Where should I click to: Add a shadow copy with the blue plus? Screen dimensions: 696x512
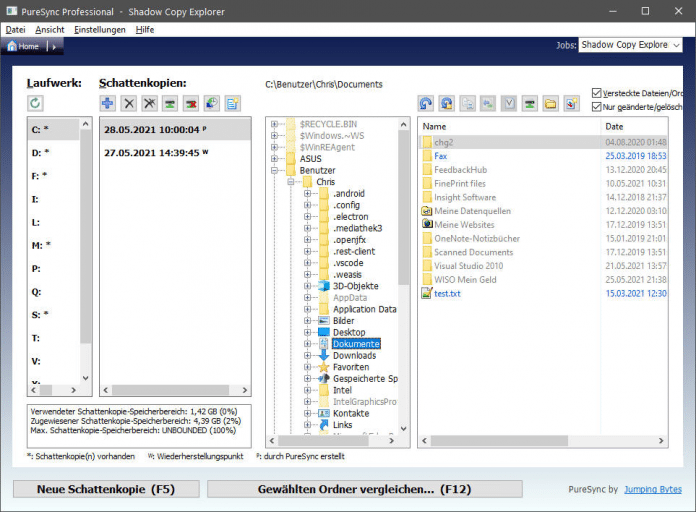tap(107, 103)
